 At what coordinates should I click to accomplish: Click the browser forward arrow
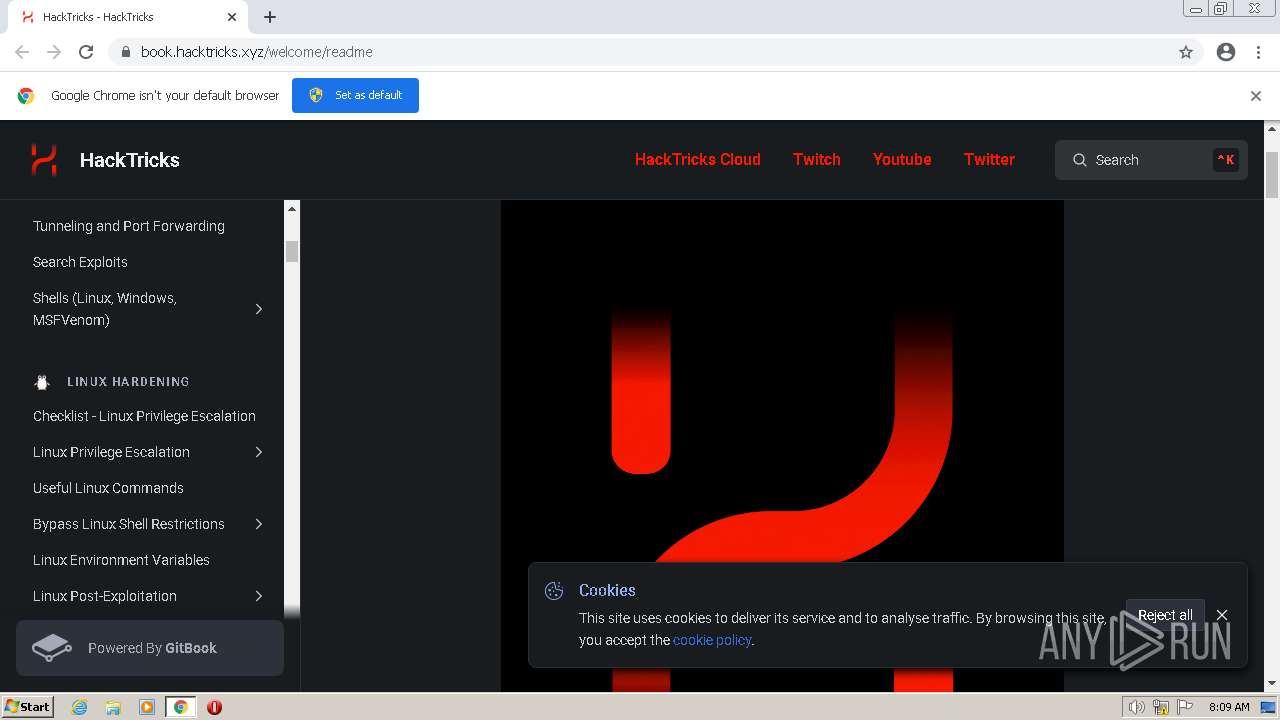(x=54, y=52)
